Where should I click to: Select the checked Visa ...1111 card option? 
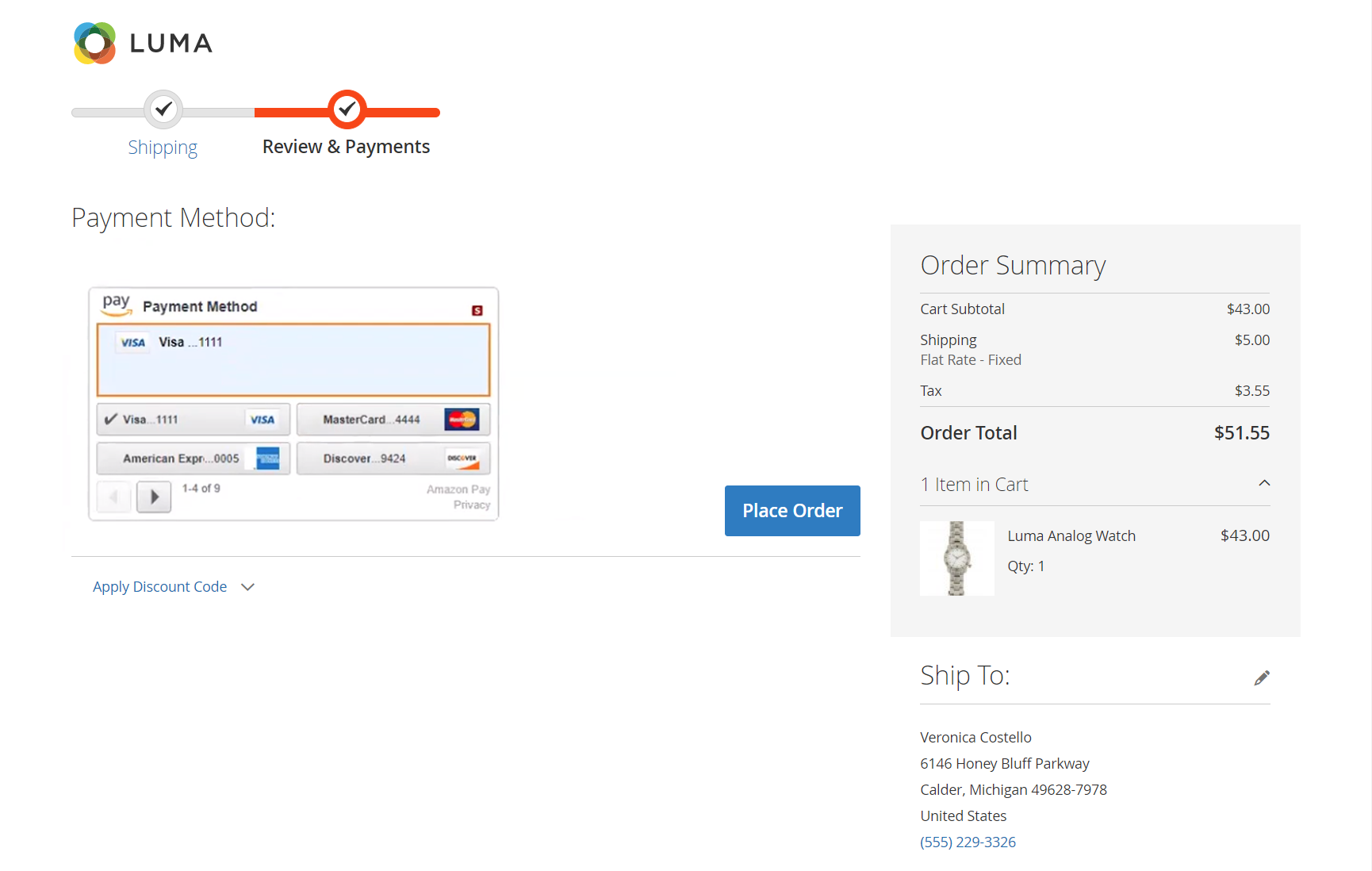(194, 420)
